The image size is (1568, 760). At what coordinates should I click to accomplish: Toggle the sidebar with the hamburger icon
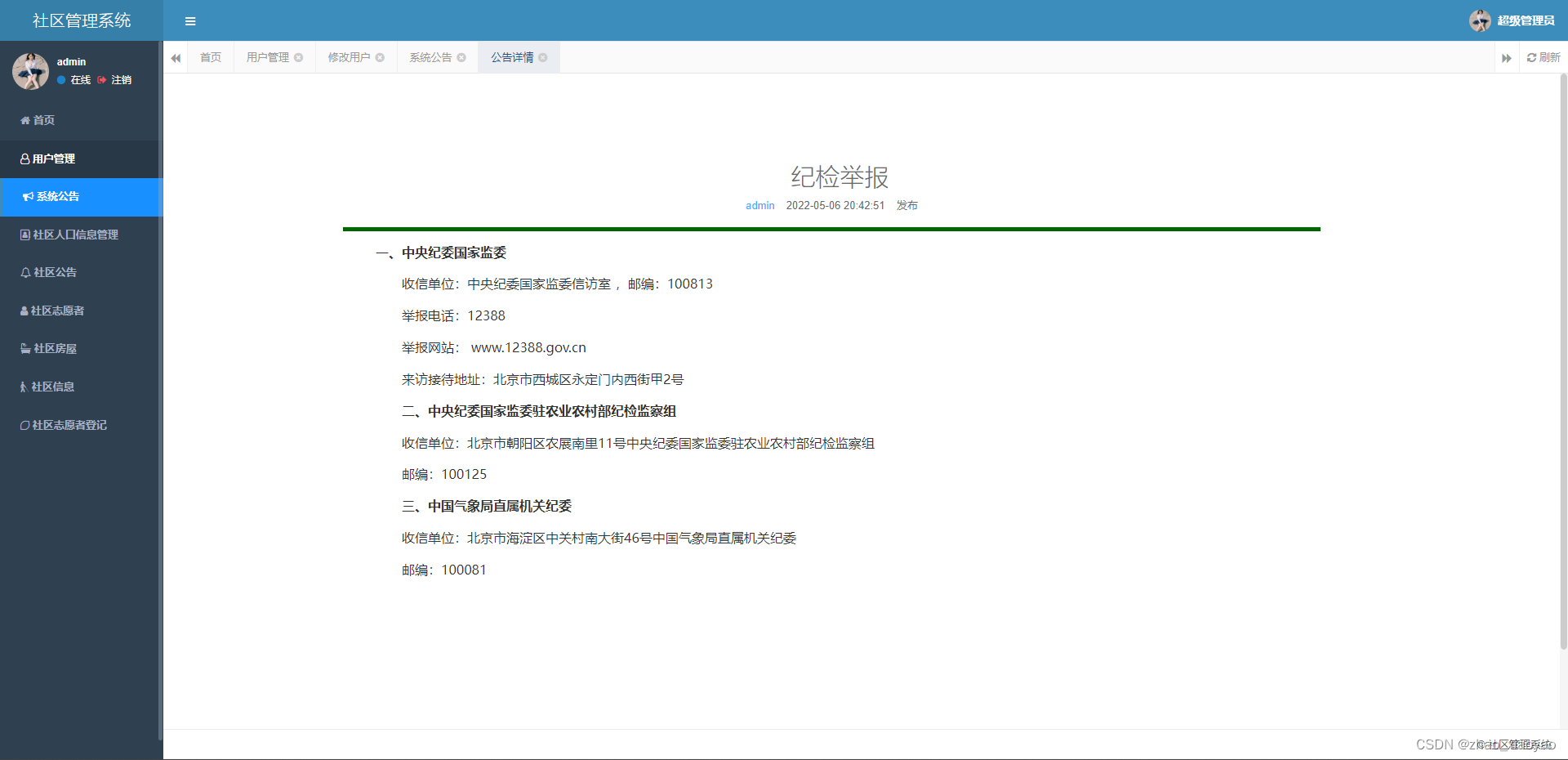(190, 20)
